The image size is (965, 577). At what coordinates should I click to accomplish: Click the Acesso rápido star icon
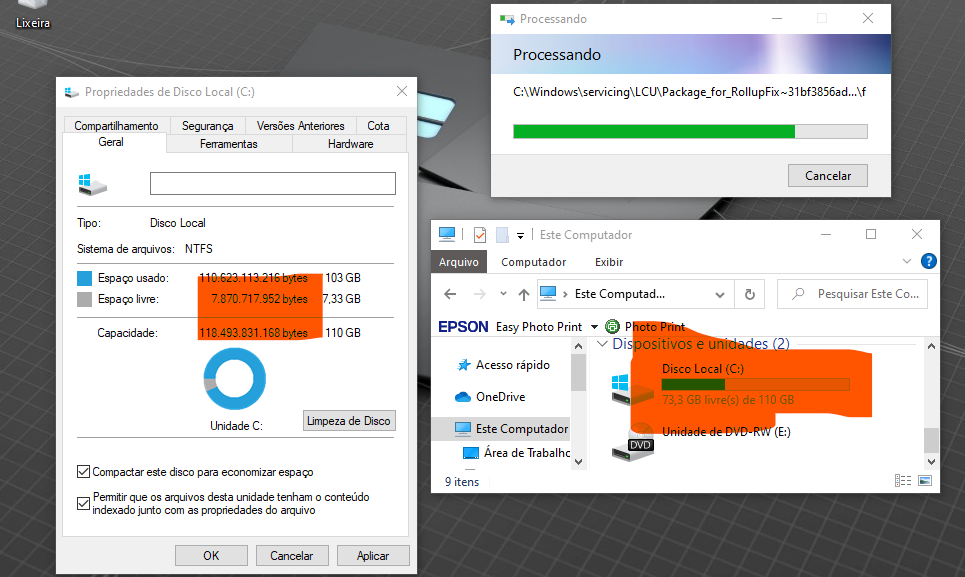464,365
